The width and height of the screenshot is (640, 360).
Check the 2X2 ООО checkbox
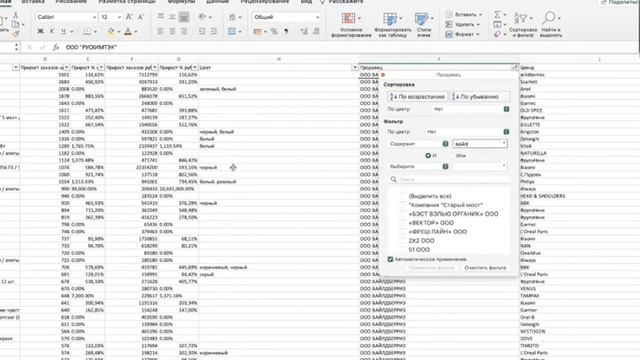402,240
